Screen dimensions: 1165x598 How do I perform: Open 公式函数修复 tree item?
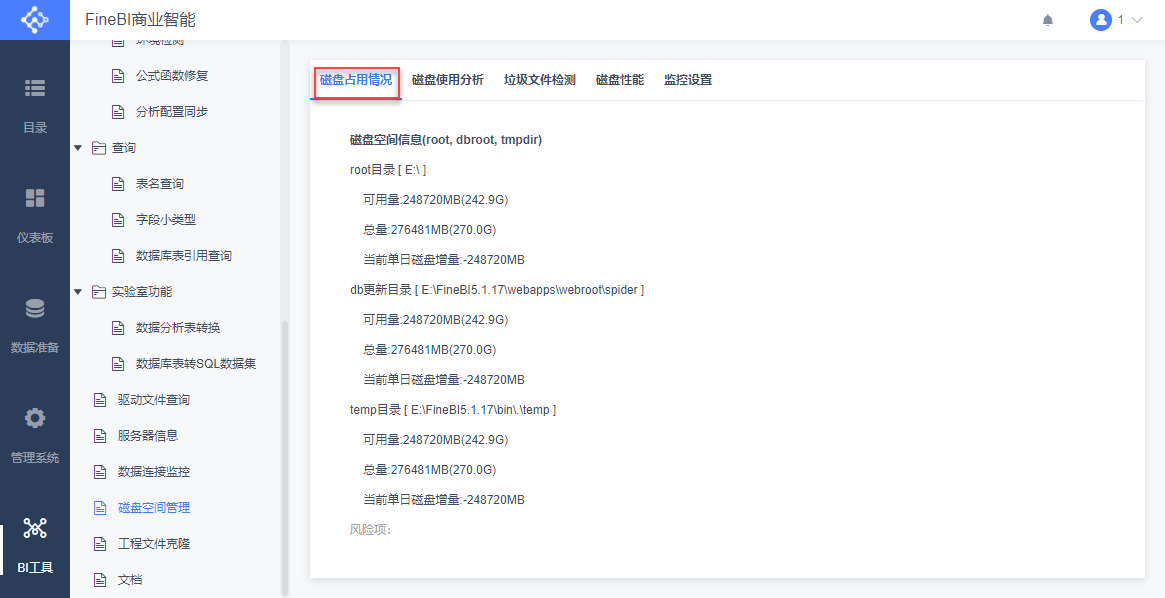(x=172, y=76)
